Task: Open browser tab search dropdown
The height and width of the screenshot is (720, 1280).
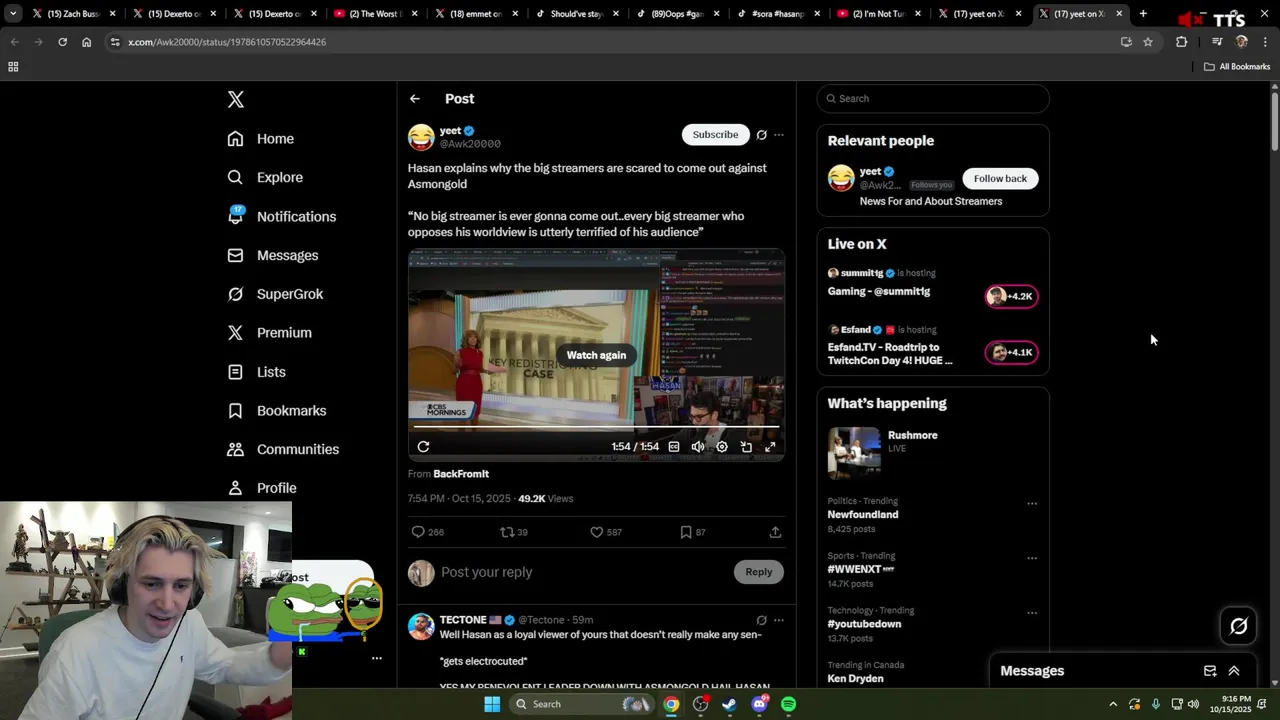Action: 13,14
